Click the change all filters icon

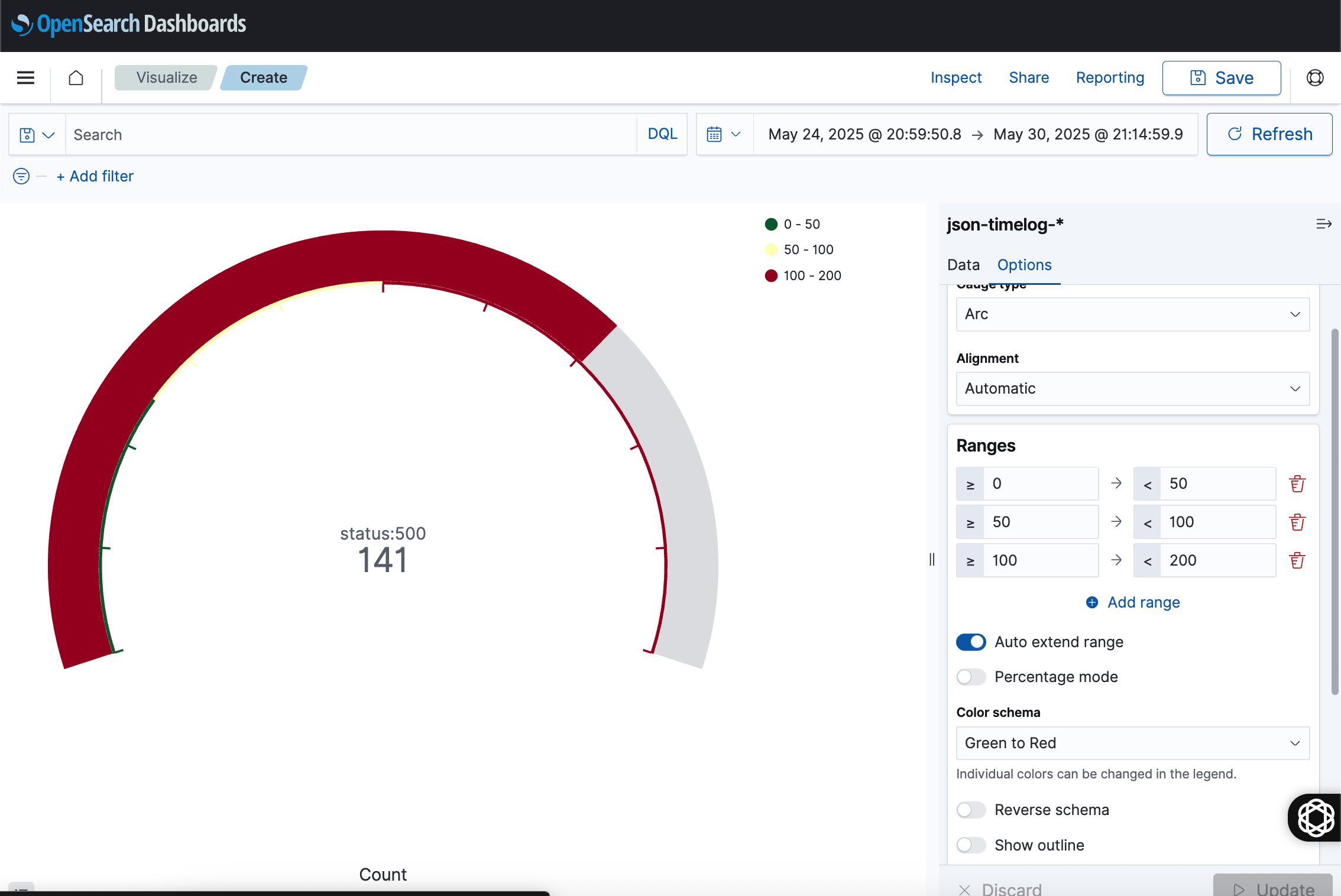point(21,176)
